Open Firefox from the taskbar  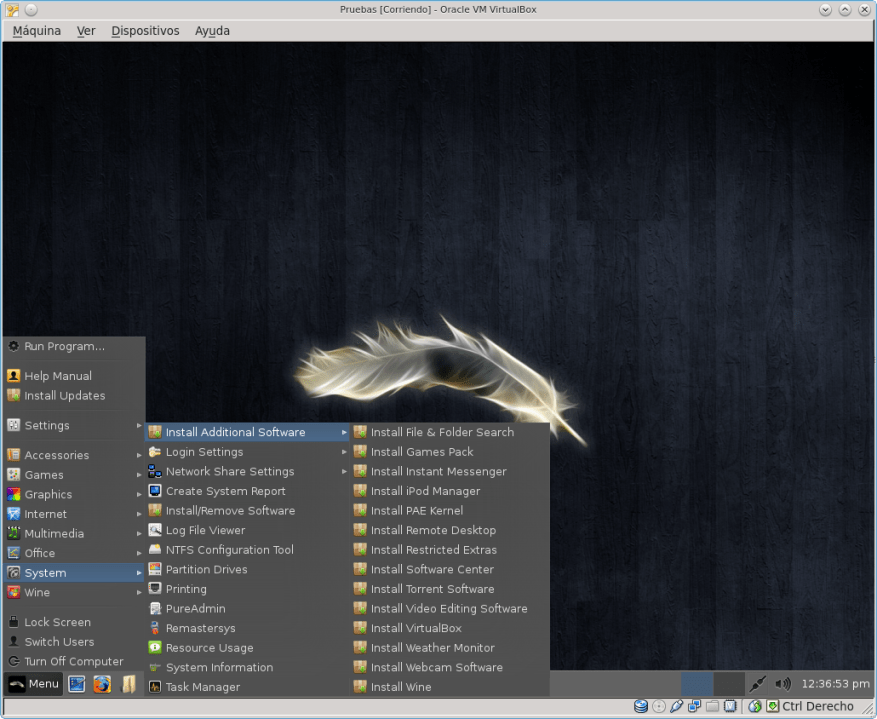tap(103, 684)
